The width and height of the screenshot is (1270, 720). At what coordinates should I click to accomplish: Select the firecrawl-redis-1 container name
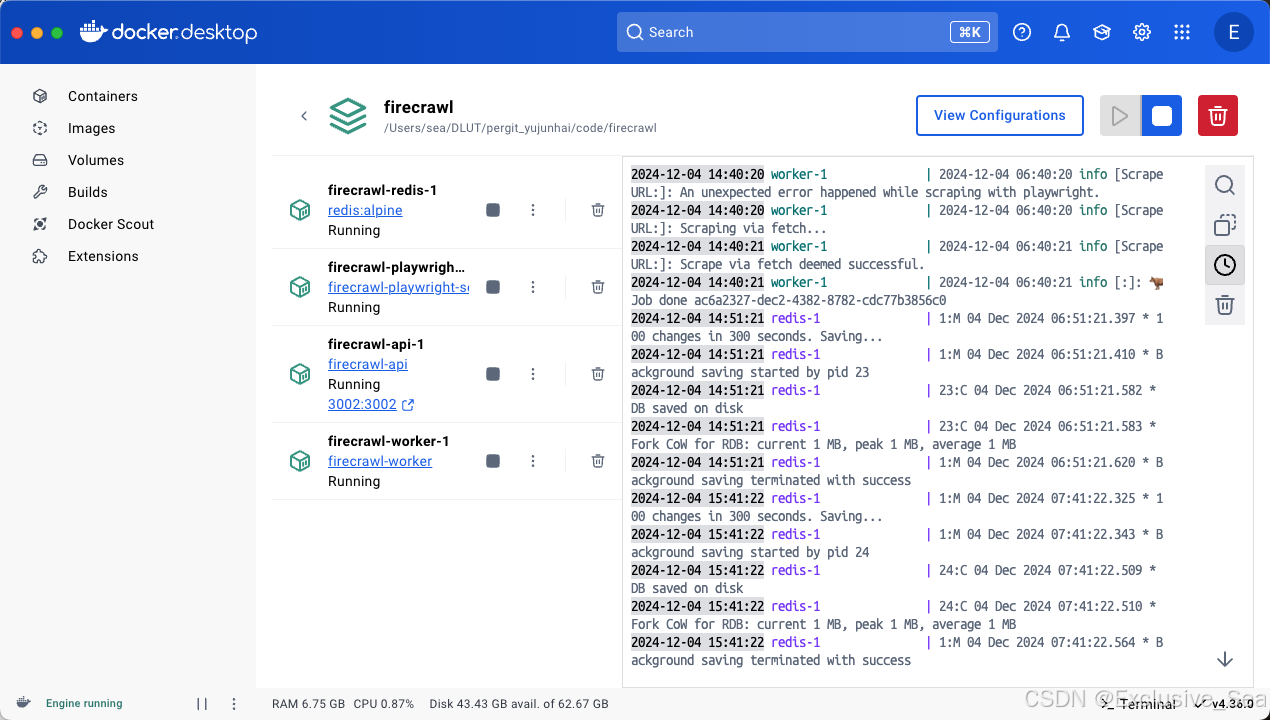[x=382, y=190]
